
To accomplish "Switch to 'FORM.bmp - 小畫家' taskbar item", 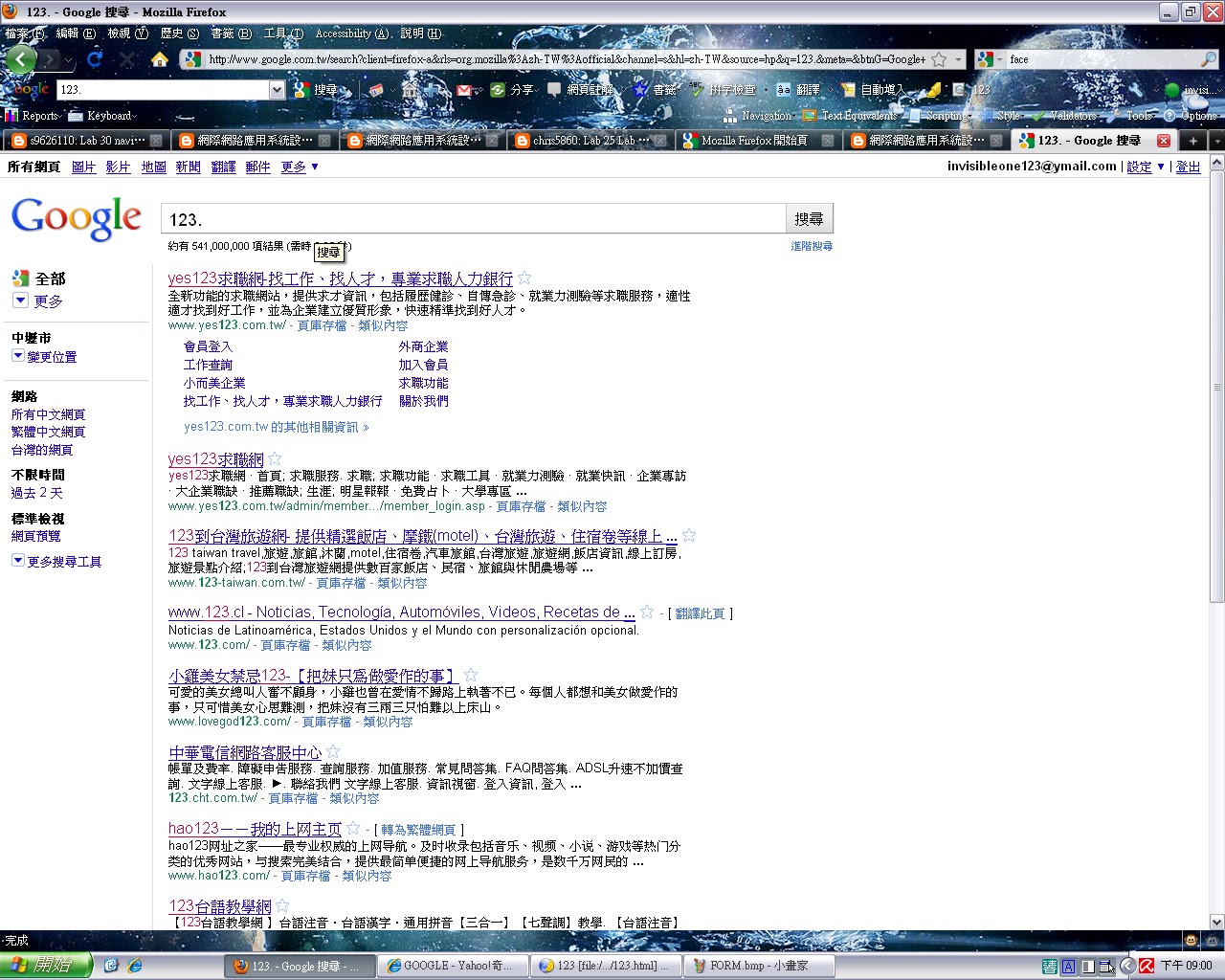I will point(760,966).
